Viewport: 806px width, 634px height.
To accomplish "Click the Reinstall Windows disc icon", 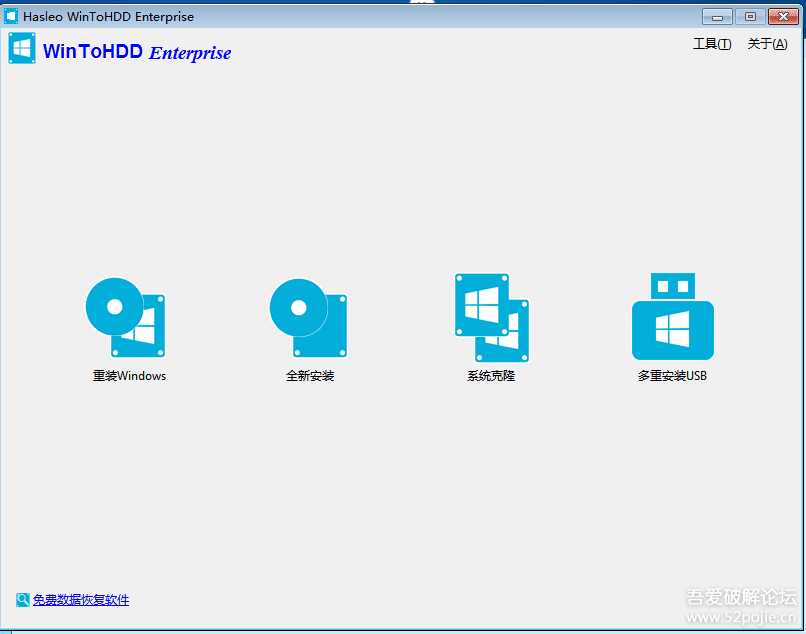I will [x=125, y=317].
